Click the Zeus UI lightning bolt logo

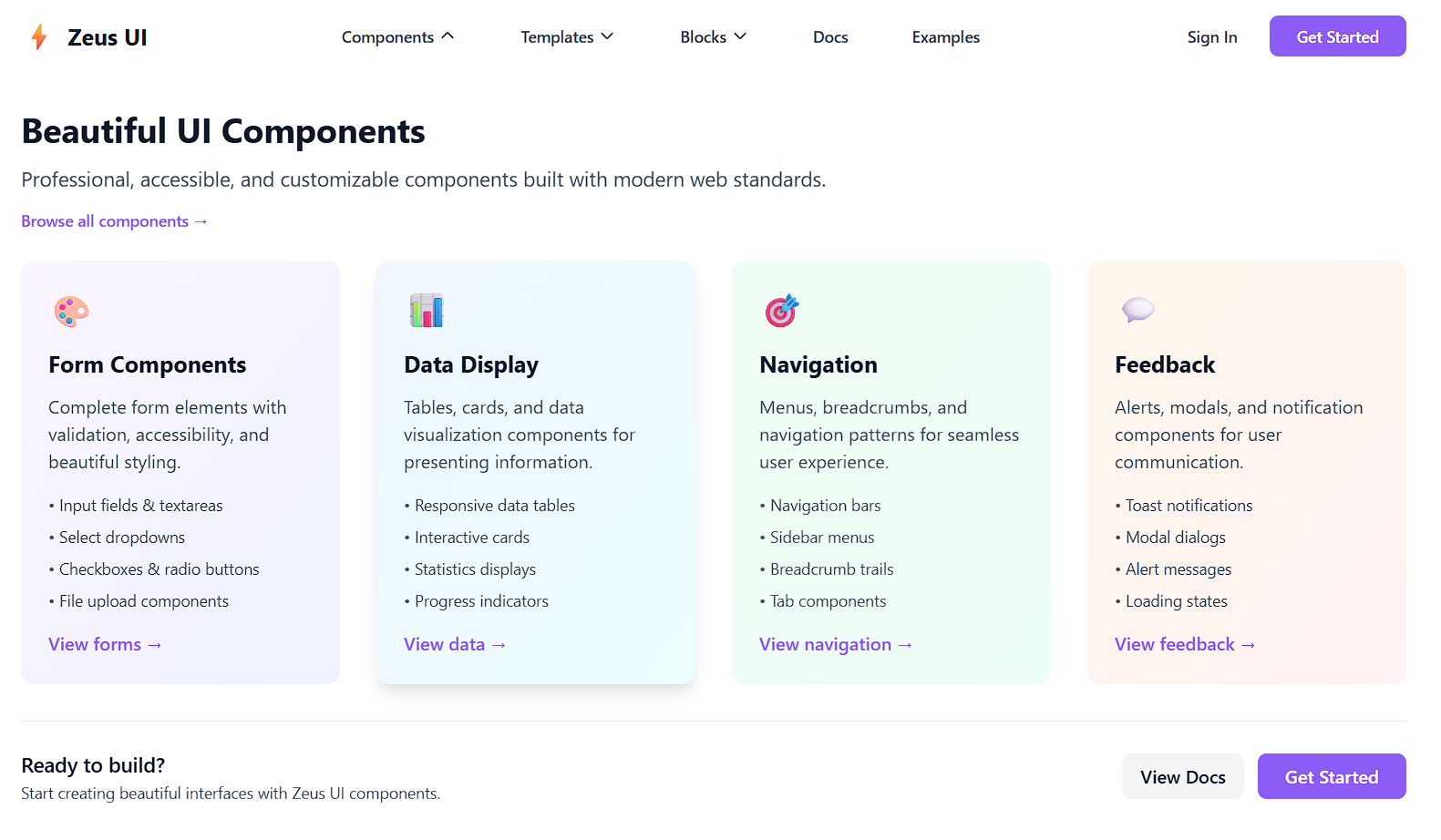[x=39, y=37]
